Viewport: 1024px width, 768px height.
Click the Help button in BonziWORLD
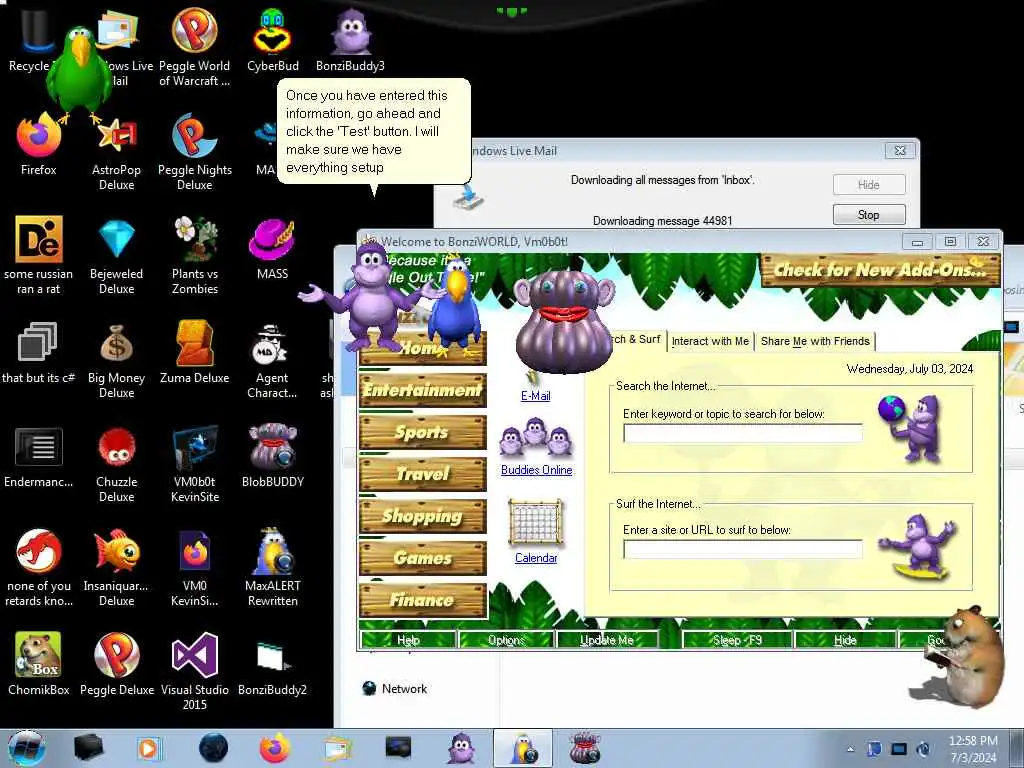[x=408, y=640]
